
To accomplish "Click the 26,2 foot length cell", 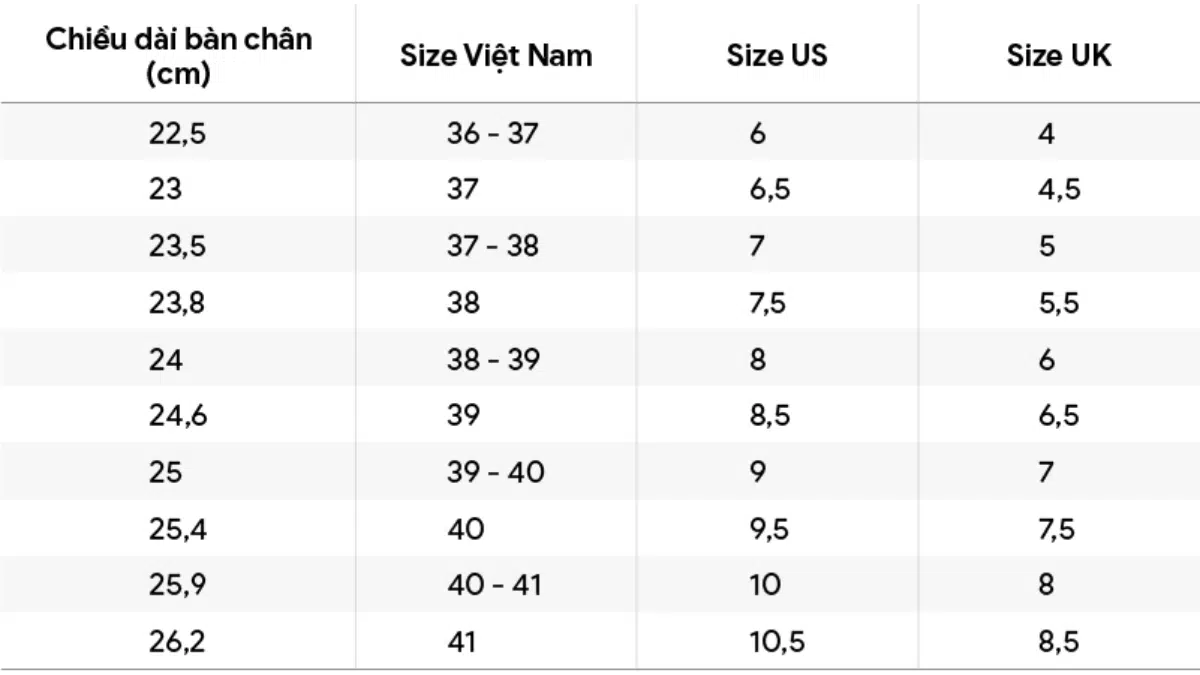I will 177,641.
